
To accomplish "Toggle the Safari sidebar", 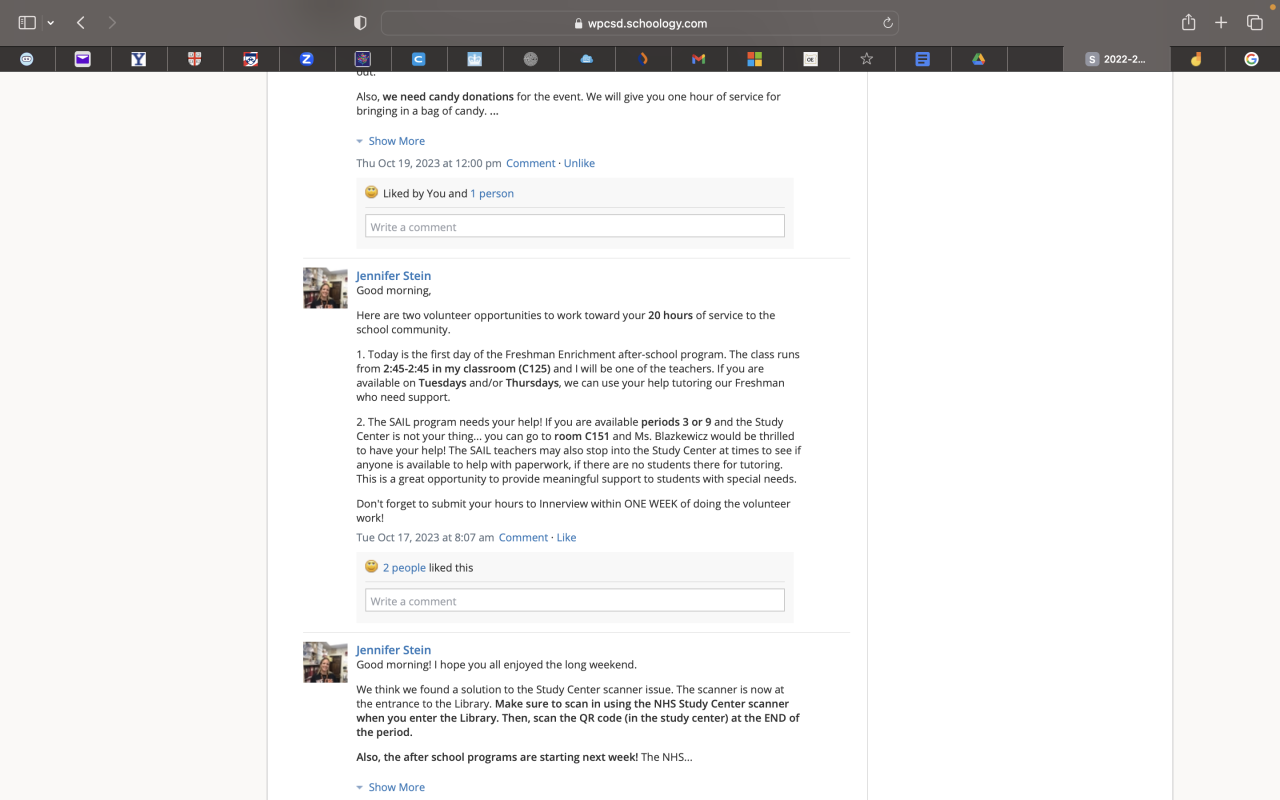I will (x=27, y=23).
